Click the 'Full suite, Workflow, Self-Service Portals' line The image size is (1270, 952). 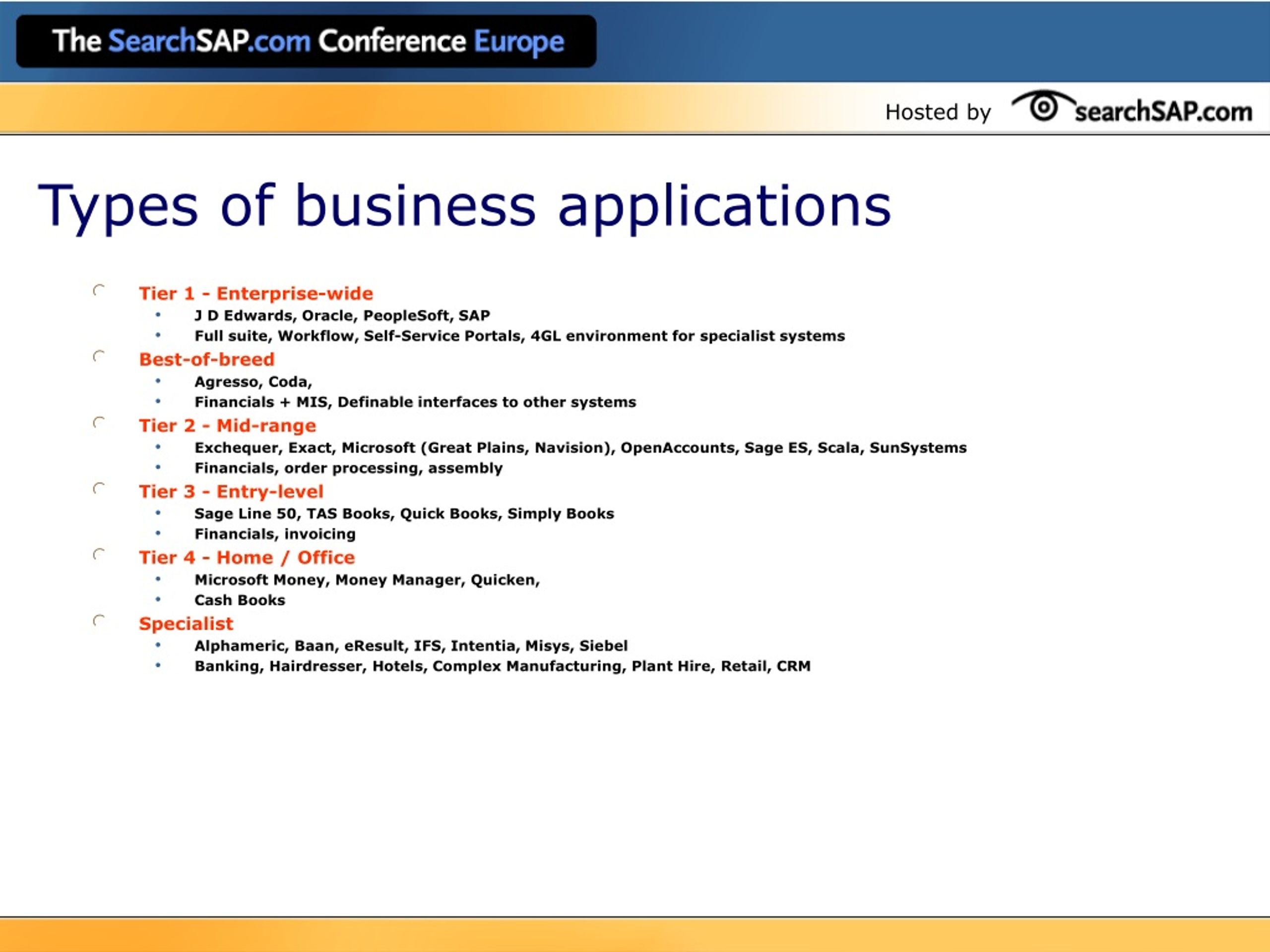(519, 336)
